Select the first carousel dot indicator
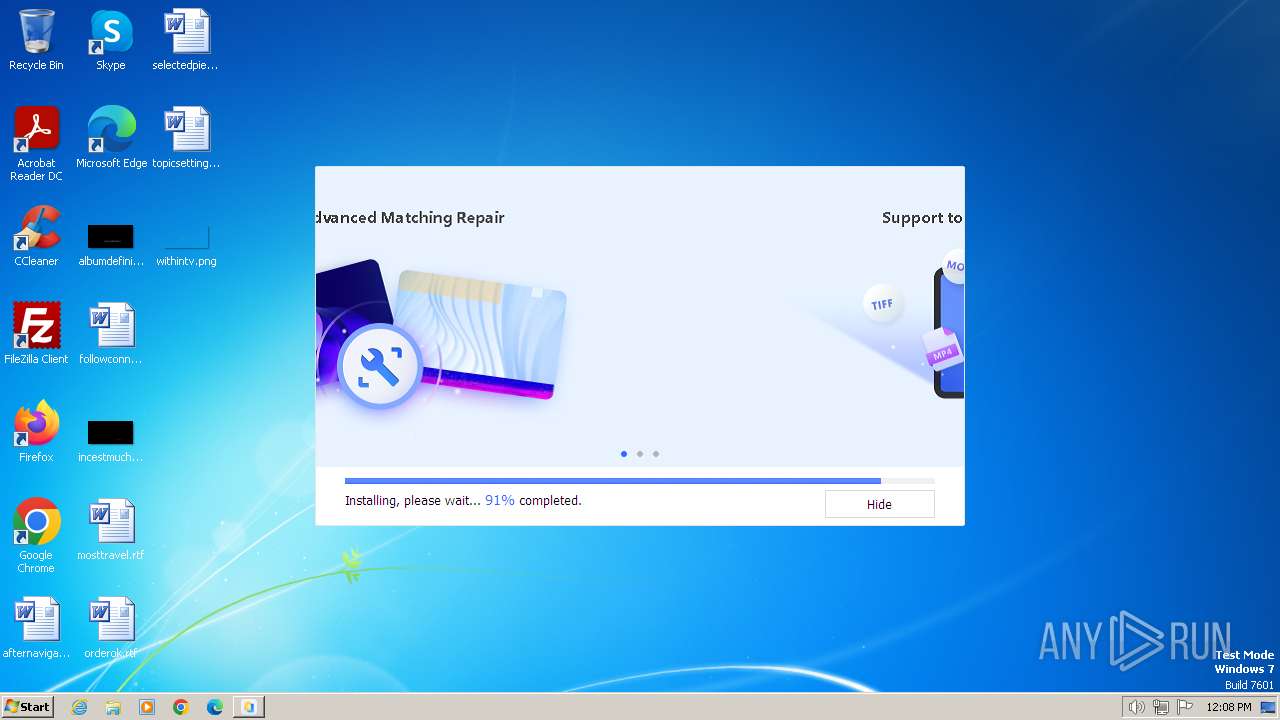The height and width of the screenshot is (720, 1280). (624, 454)
